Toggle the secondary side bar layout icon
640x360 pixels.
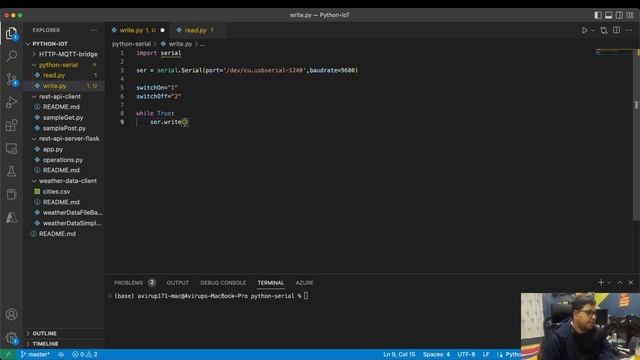619,15
